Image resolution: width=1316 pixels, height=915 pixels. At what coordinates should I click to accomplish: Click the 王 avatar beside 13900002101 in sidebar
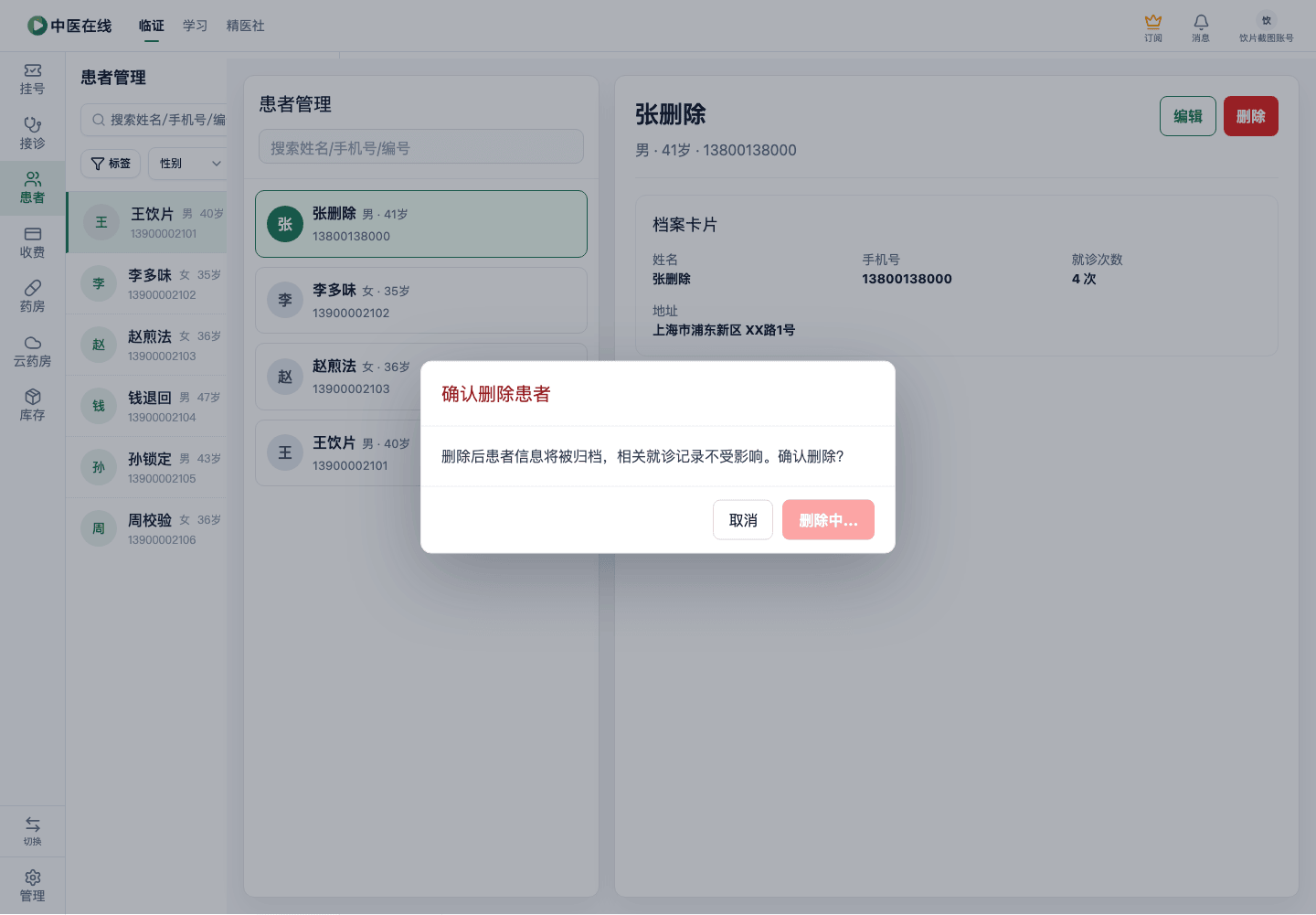(101, 222)
